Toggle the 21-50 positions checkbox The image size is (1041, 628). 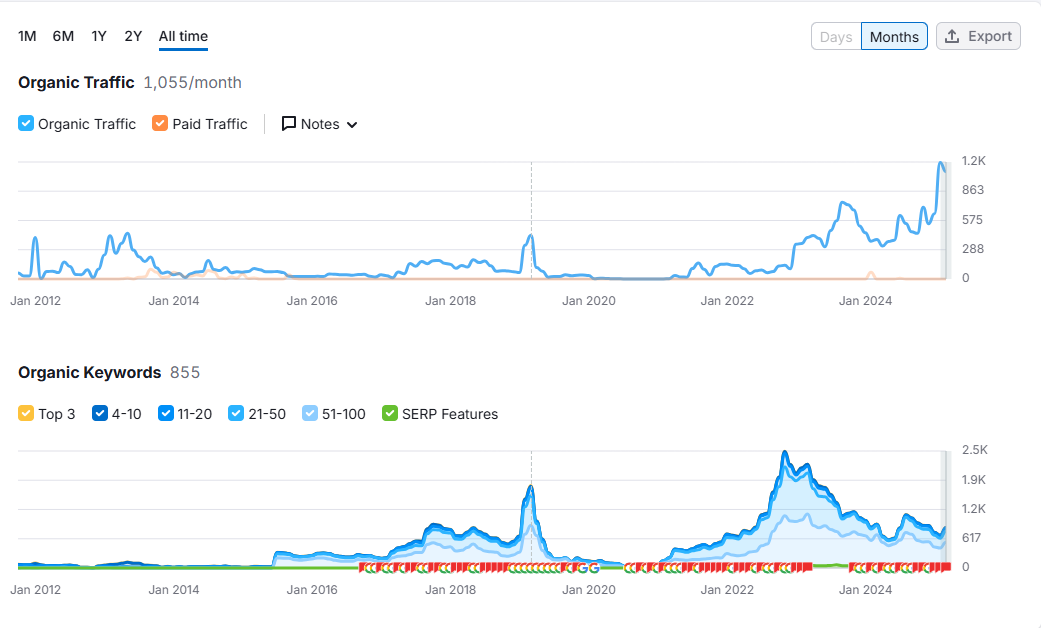coord(236,414)
